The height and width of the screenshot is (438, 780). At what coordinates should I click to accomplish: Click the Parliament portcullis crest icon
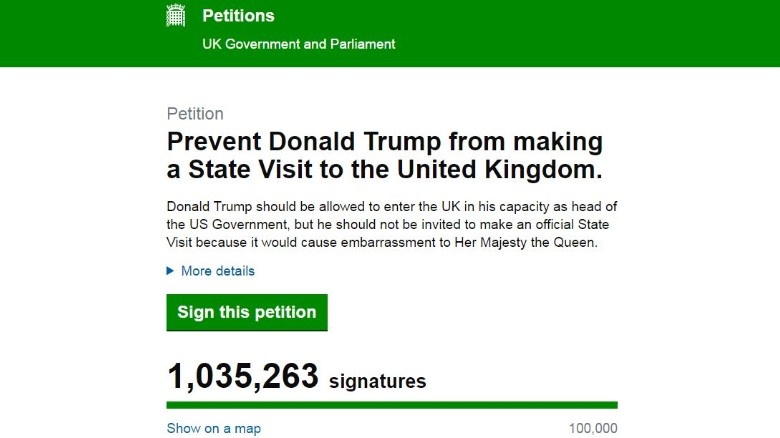pos(177,16)
